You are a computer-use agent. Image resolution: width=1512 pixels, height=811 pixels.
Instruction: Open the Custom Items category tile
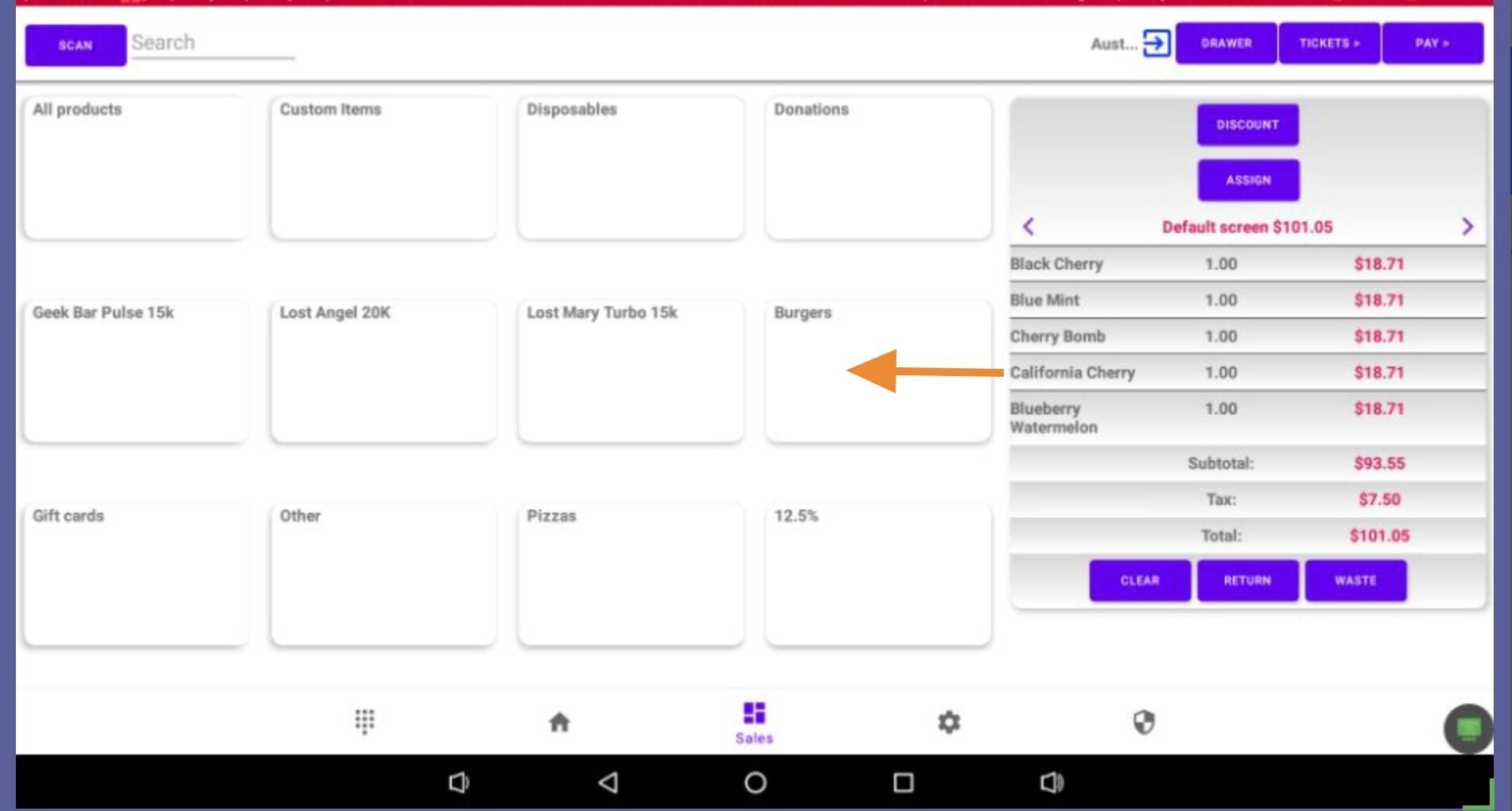coord(383,168)
